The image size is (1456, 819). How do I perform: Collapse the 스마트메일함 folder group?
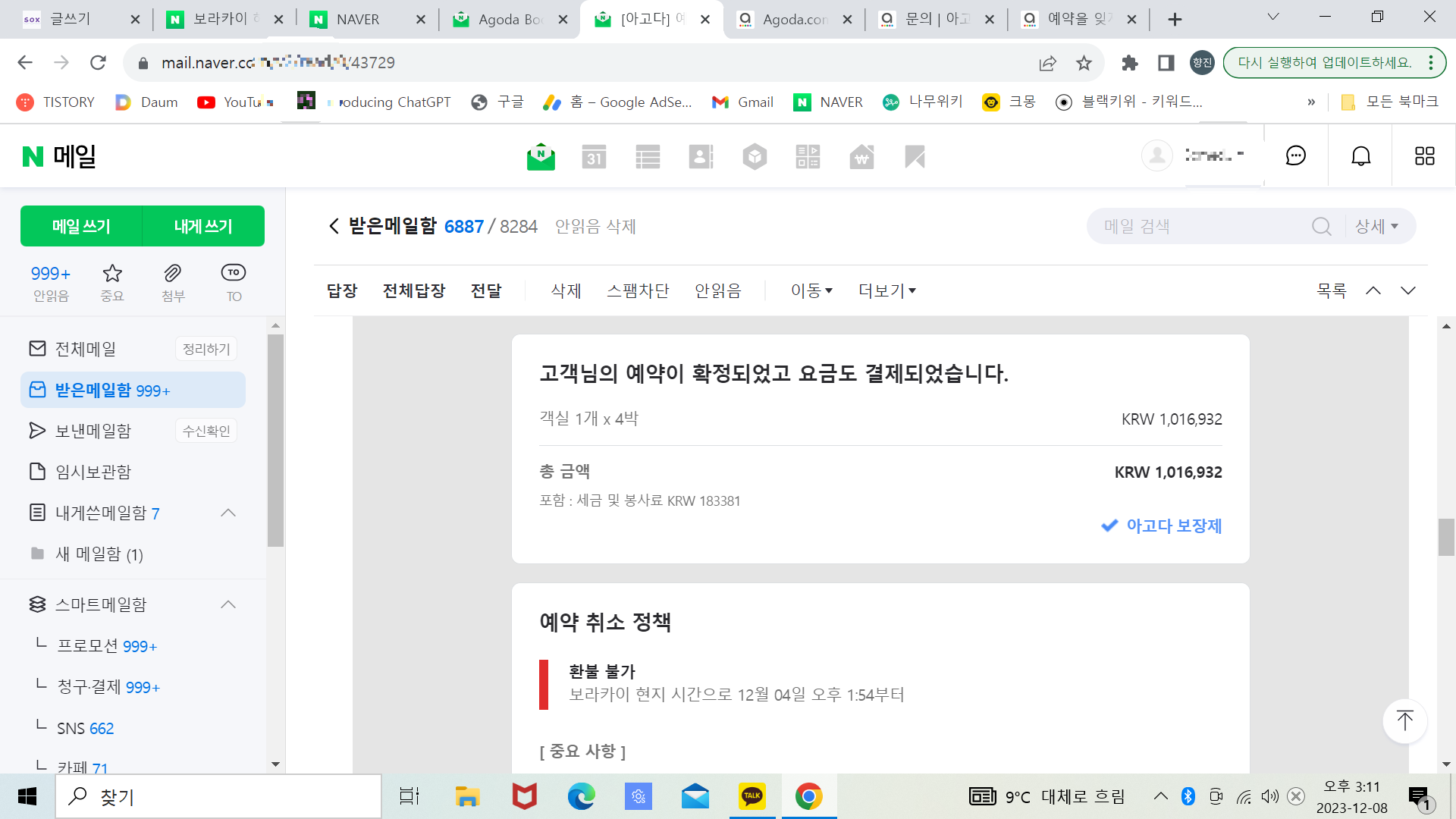point(228,604)
